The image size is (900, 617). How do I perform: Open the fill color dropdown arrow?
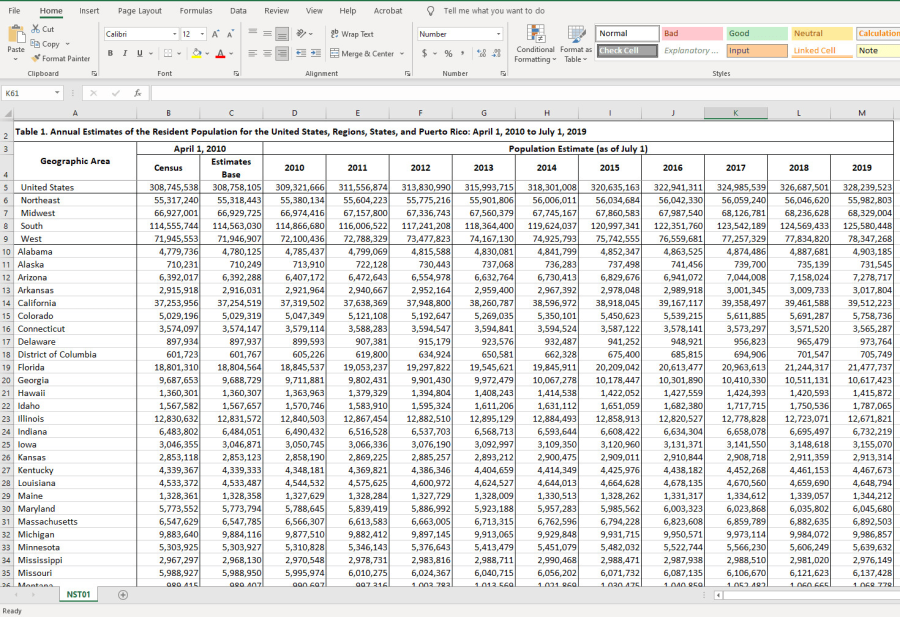208,53
